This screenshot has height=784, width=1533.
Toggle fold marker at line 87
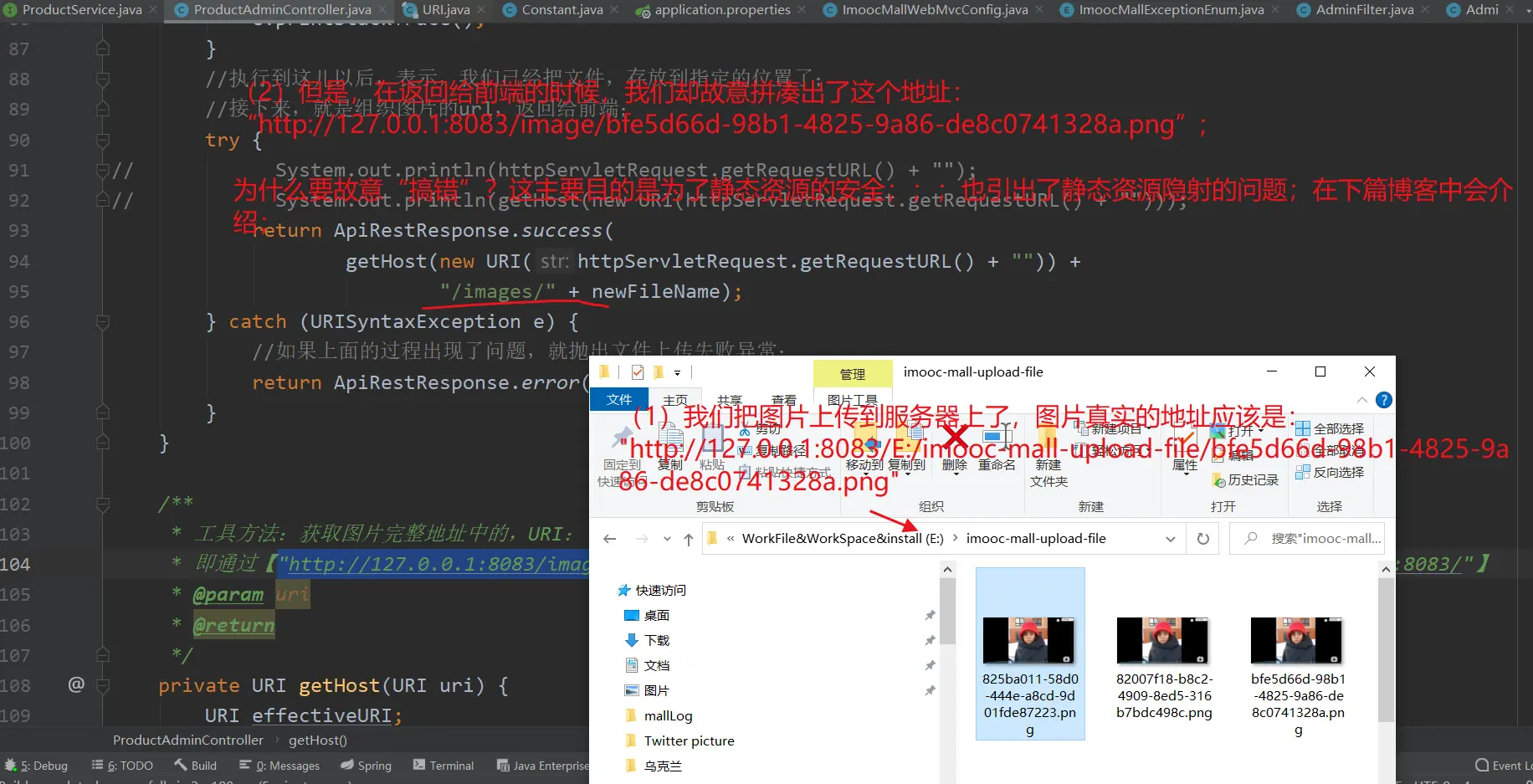click(x=103, y=49)
